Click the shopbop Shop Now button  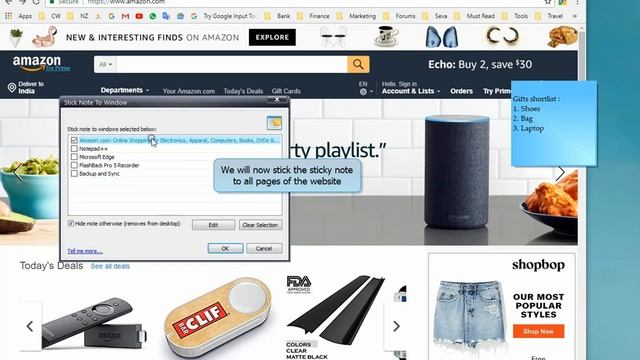(538, 331)
